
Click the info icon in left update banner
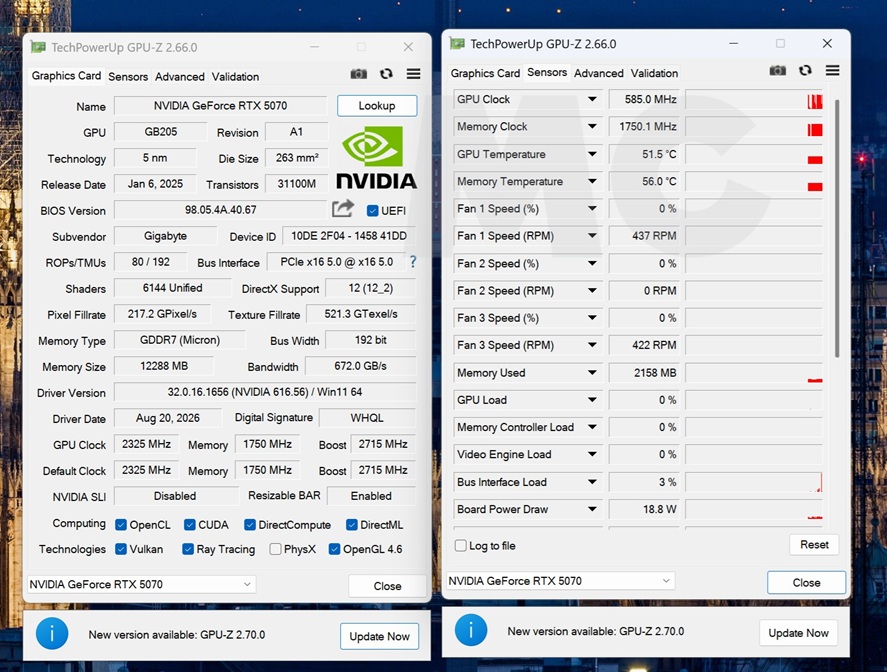click(x=52, y=634)
